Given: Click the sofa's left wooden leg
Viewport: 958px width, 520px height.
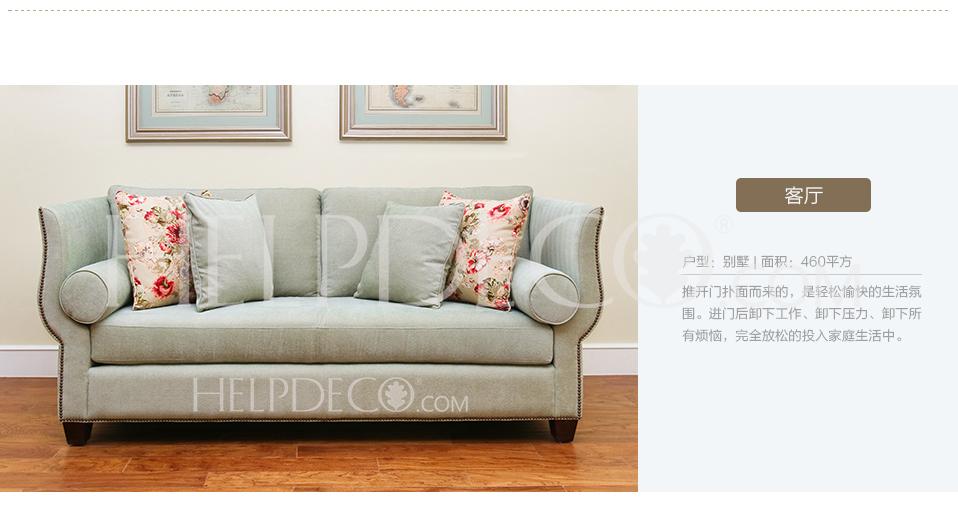Looking at the screenshot, I should (78, 433).
